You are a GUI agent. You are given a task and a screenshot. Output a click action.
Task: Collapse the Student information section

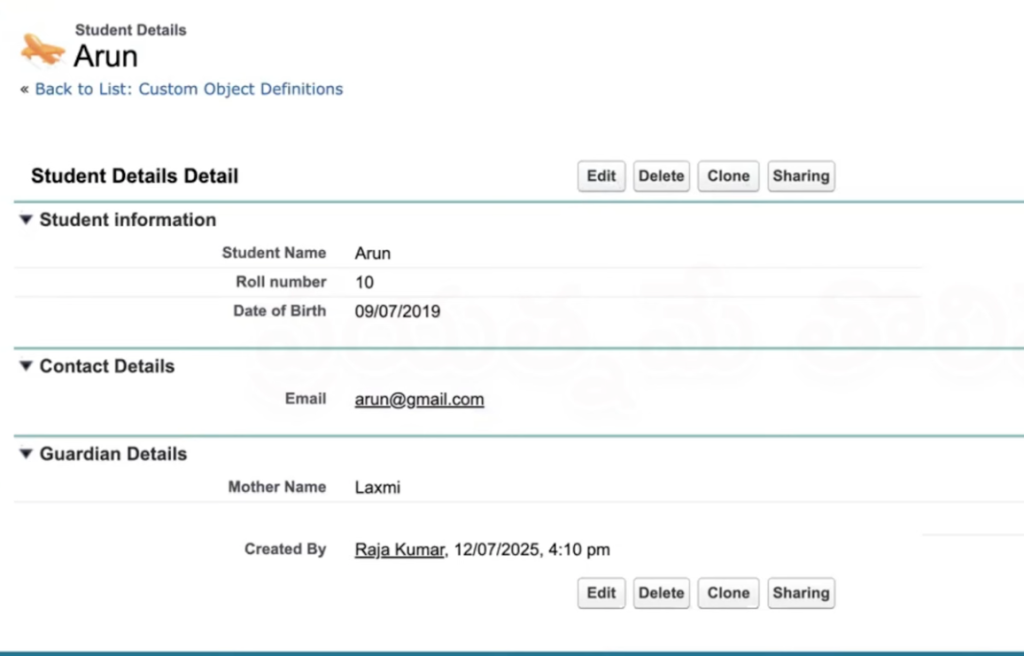click(x=24, y=220)
